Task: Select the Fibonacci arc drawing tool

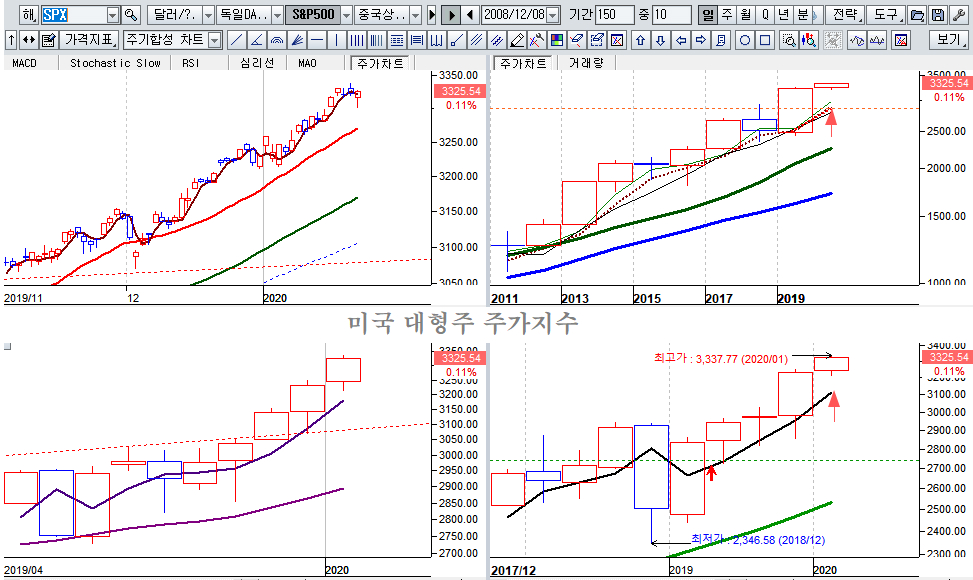Action: 277,40
